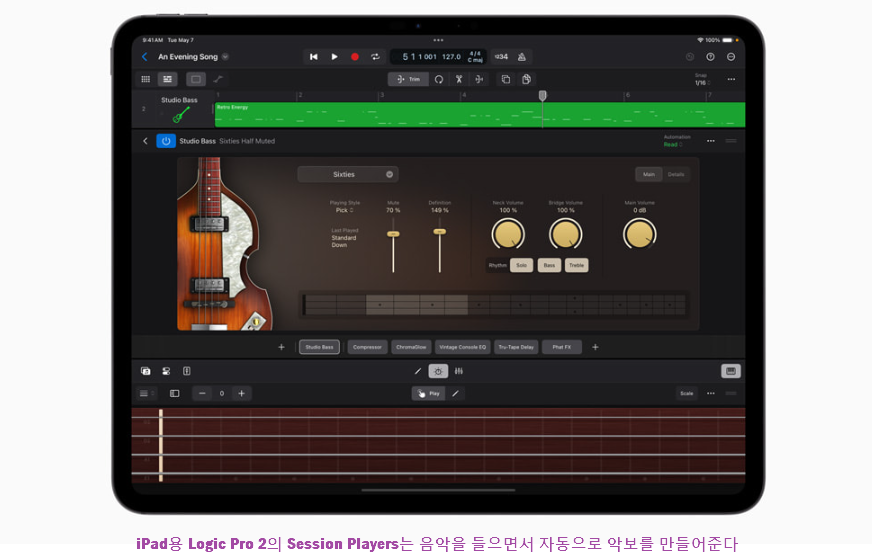Viewport: 872px width, 555px height.
Task: Toggle the play surface keyboard icon
Action: tap(731, 371)
